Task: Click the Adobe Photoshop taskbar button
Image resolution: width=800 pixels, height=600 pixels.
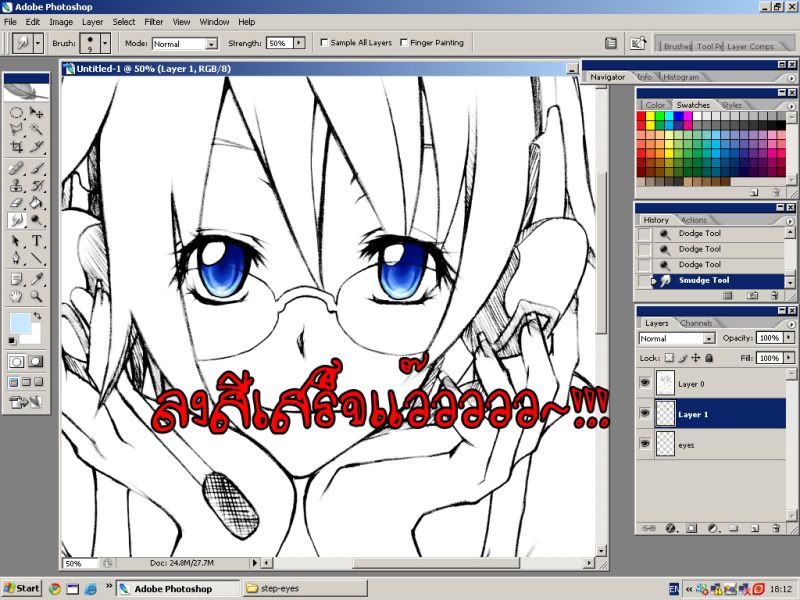Action: (x=178, y=588)
